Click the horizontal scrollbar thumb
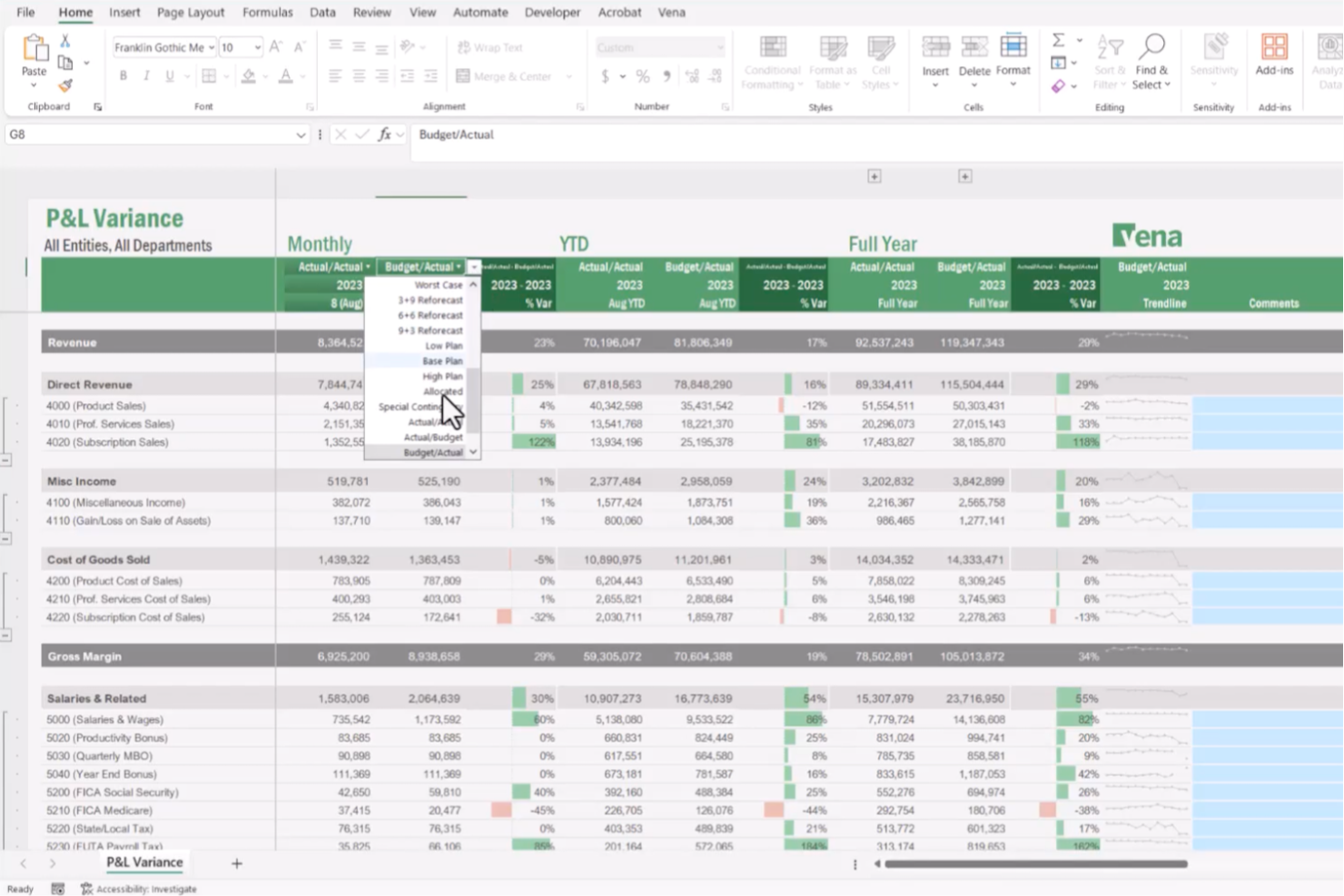Image resolution: width=1344 pixels, height=896 pixels. pos(1036,864)
